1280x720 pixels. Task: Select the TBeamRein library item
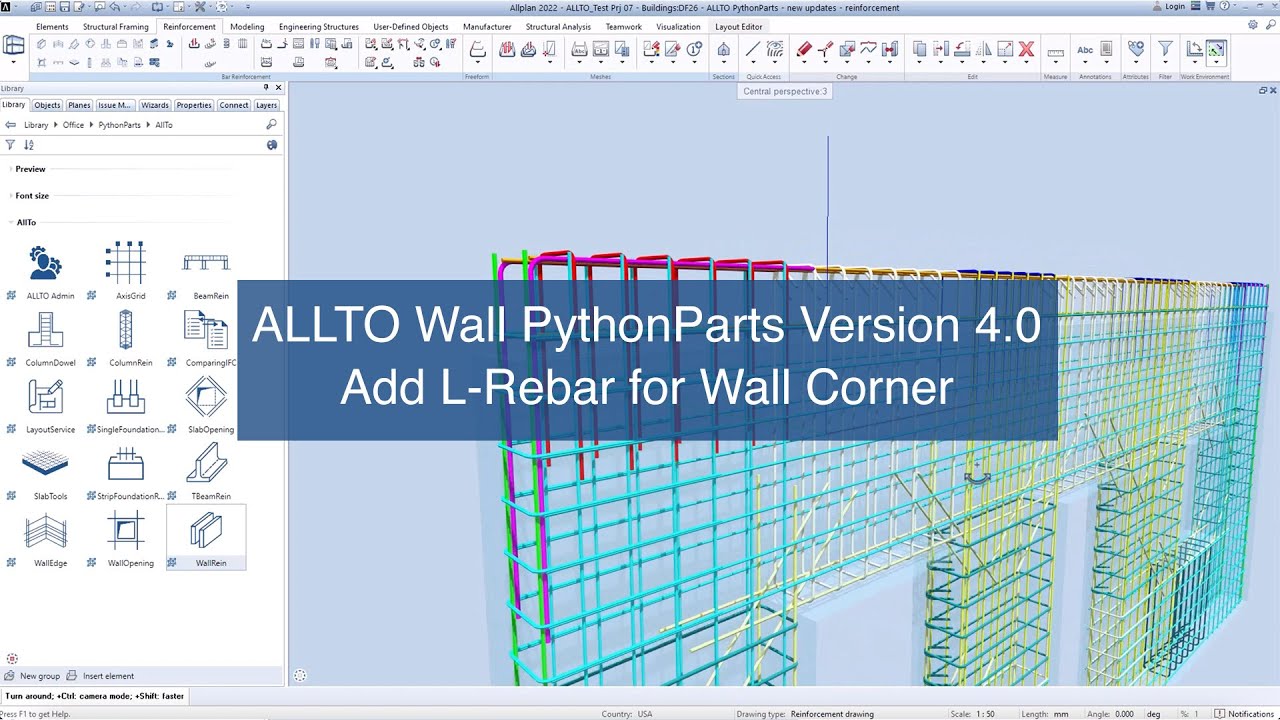206,471
